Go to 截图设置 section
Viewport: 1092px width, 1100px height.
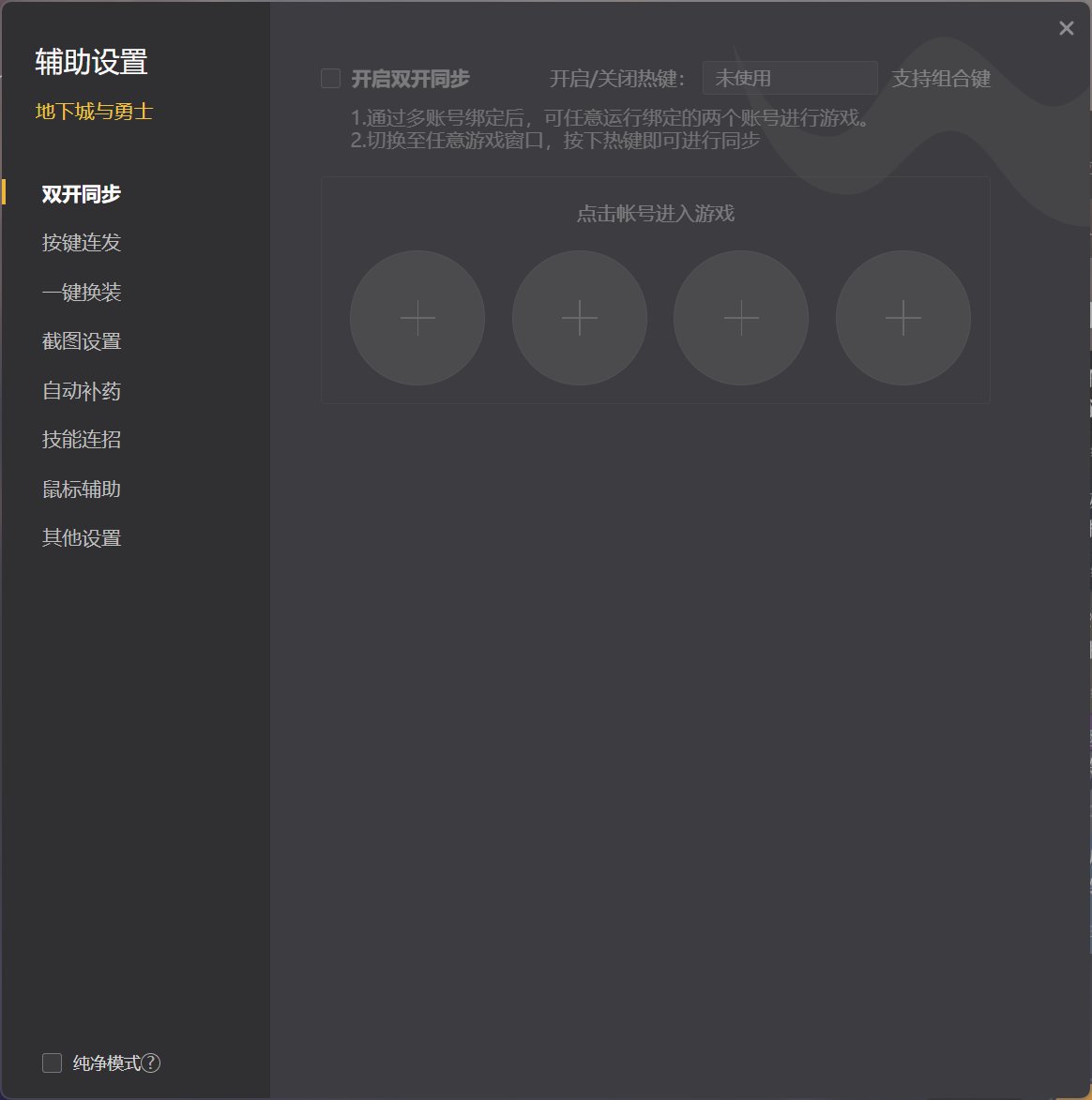tap(82, 341)
